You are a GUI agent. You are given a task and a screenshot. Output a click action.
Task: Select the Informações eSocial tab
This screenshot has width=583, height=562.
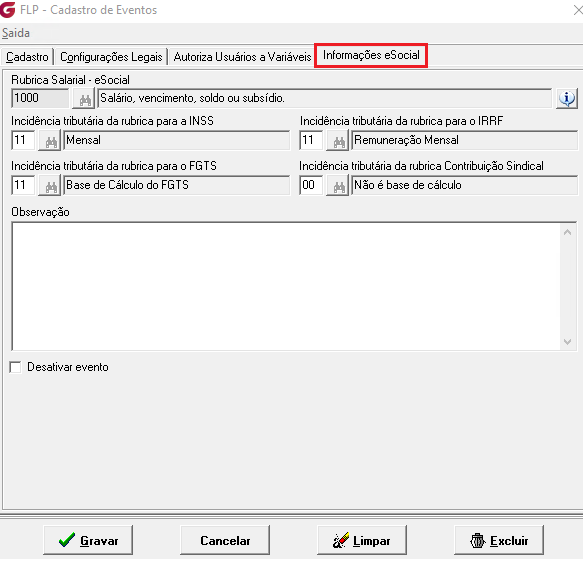tap(371, 55)
